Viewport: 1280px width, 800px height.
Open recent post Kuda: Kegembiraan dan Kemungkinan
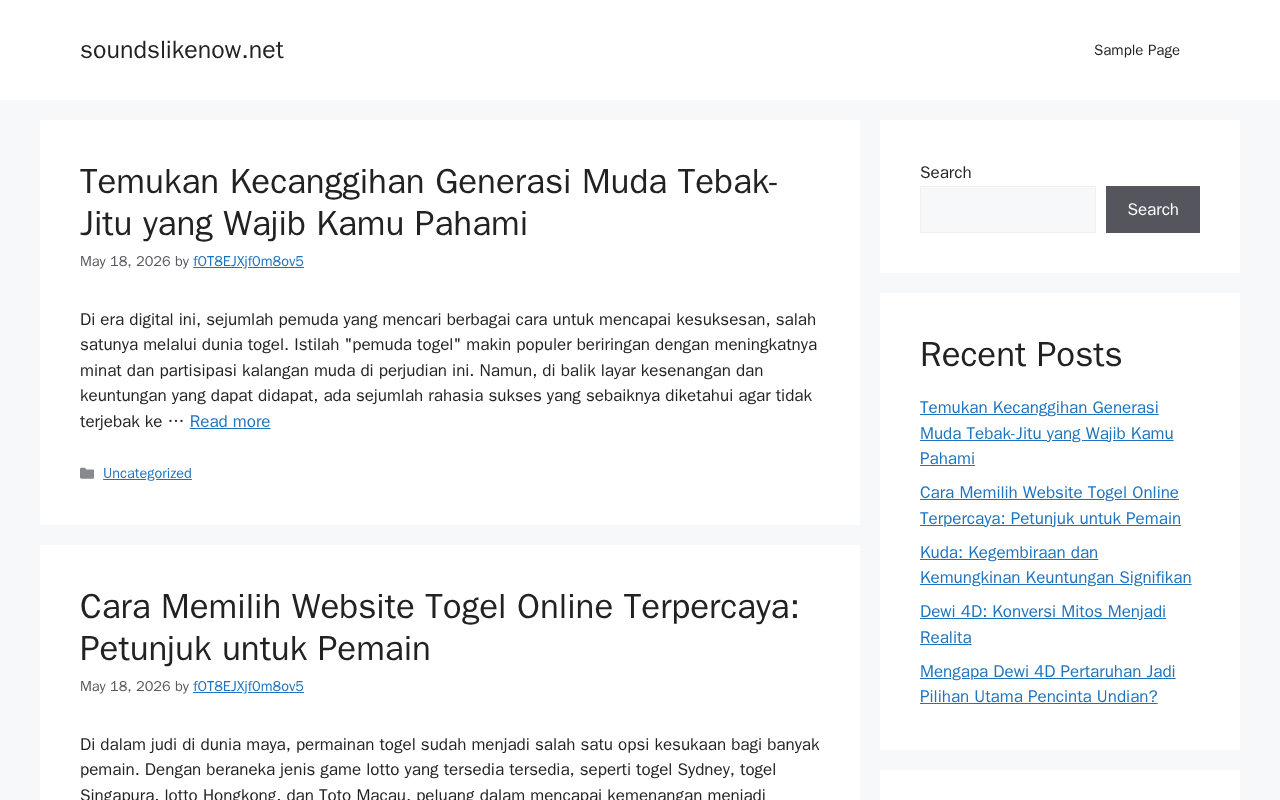[x=1056, y=565]
